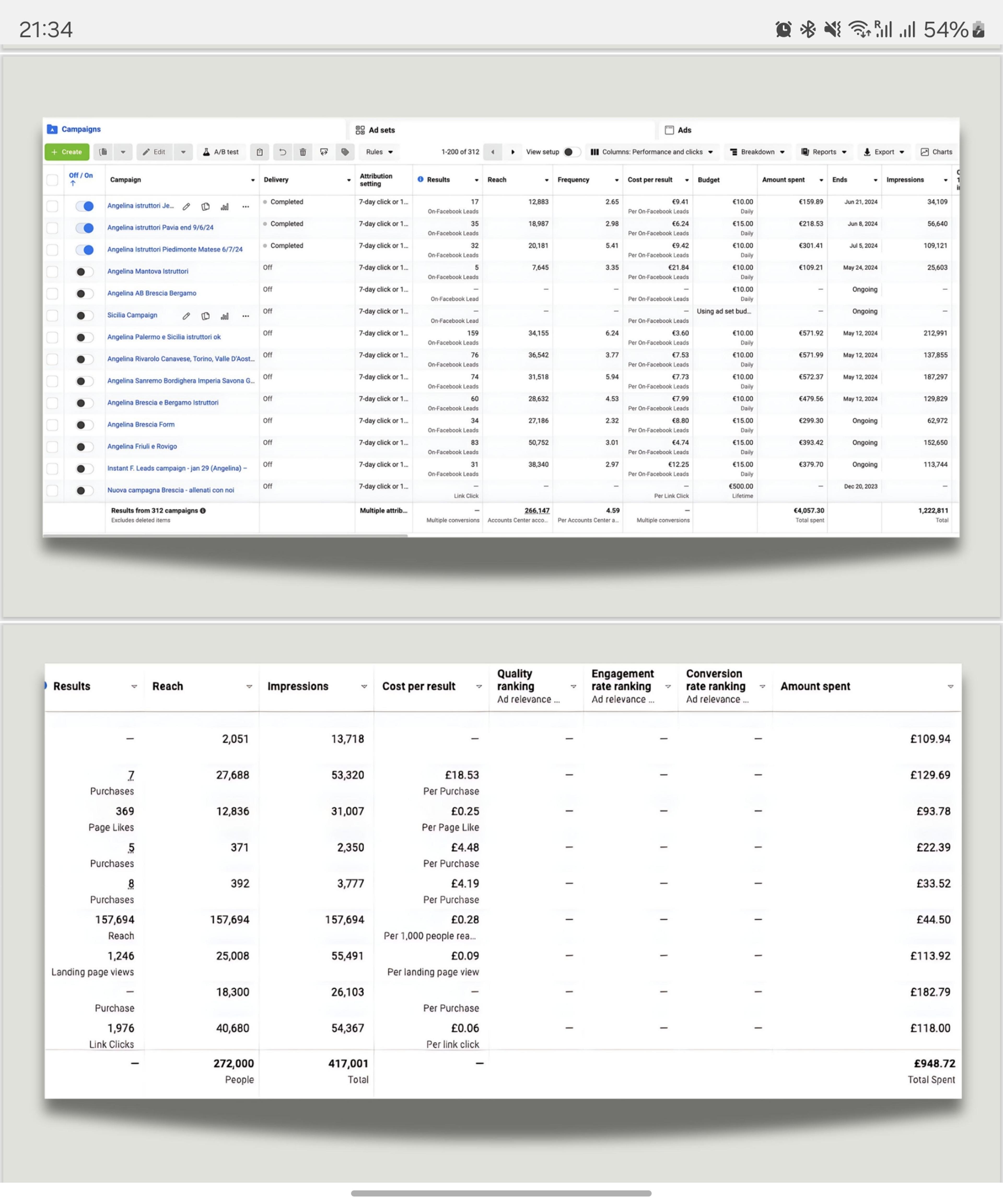Viewport: 1003px width, 1204px height.
Task: Open the Columns: Performance and clicks dropdown
Action: 651,152
